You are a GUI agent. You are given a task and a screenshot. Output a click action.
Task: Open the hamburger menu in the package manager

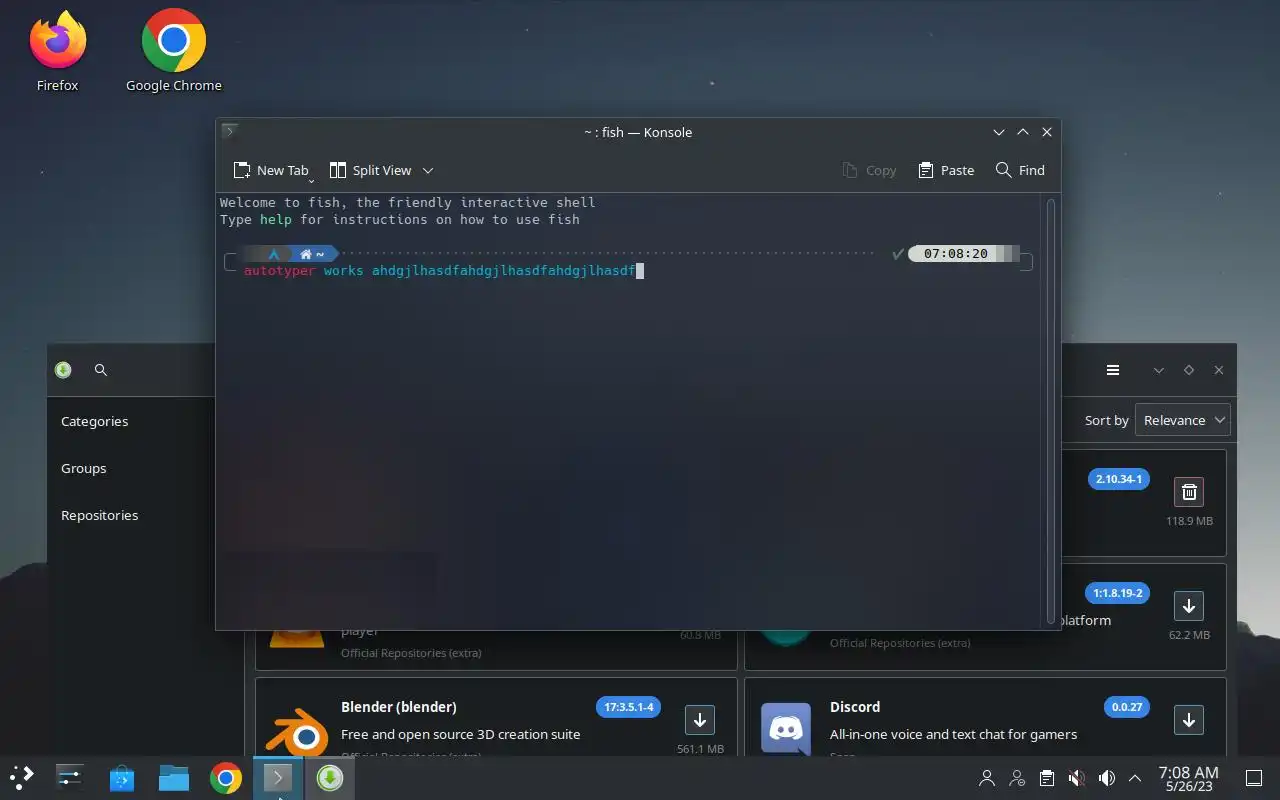click(x=1112, y=370)
